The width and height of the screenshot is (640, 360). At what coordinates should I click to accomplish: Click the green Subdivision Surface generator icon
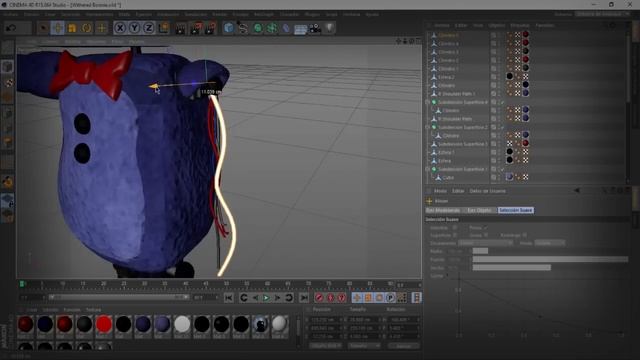(x=258, y=28)
